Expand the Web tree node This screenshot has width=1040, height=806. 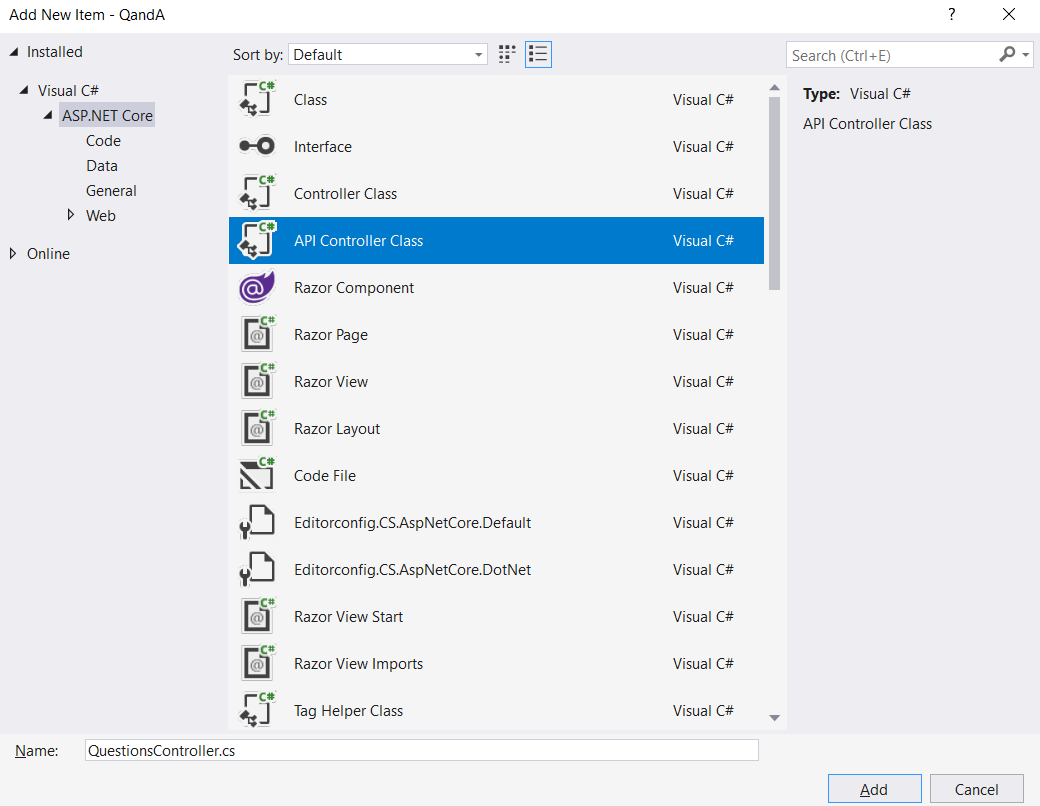click(x=71, y=215)
